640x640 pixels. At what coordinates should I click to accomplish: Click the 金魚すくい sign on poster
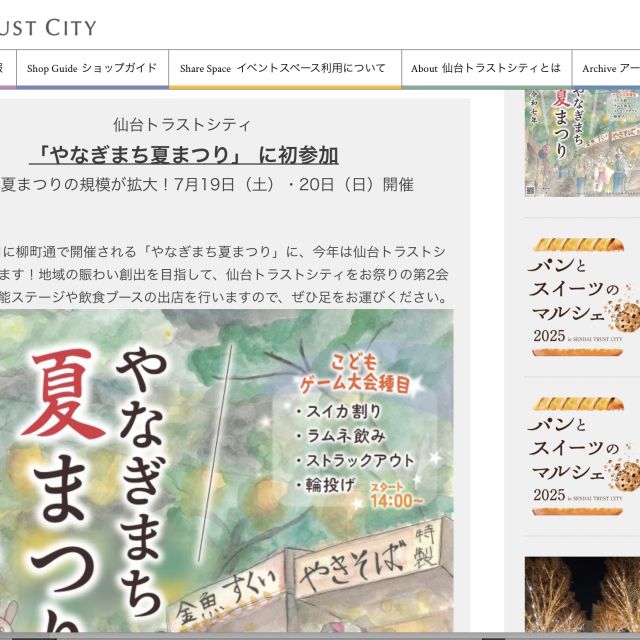pos(229,597)
